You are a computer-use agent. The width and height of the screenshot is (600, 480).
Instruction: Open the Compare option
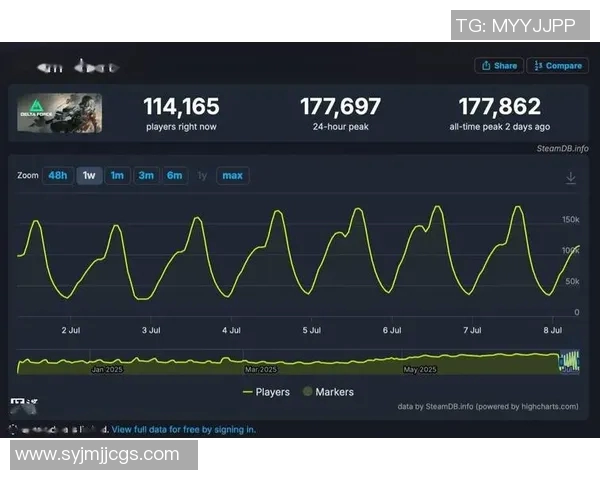(x=557, y=66)
